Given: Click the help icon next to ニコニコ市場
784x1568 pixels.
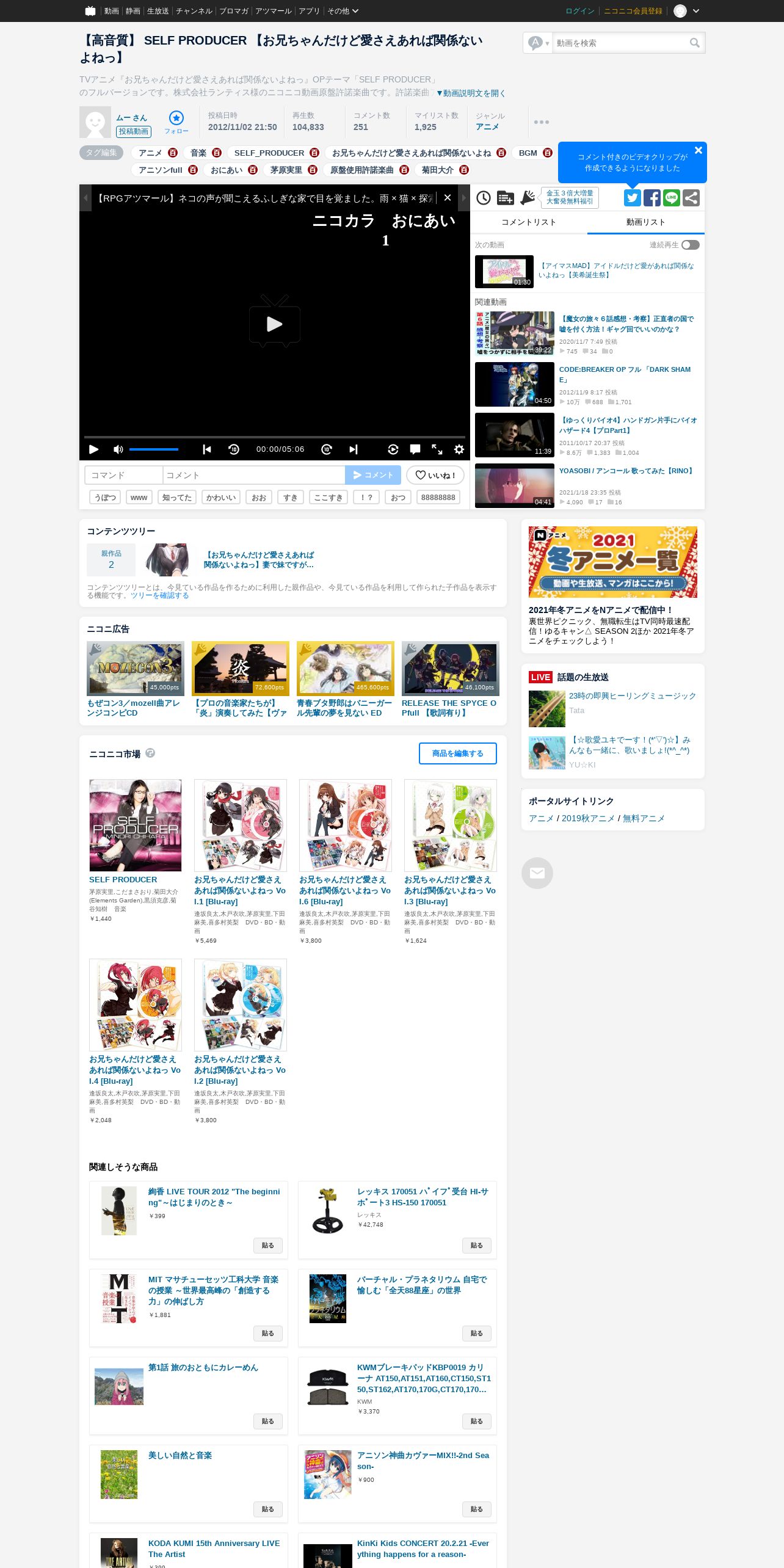Looking at the screenshot, I should (150, 753).
